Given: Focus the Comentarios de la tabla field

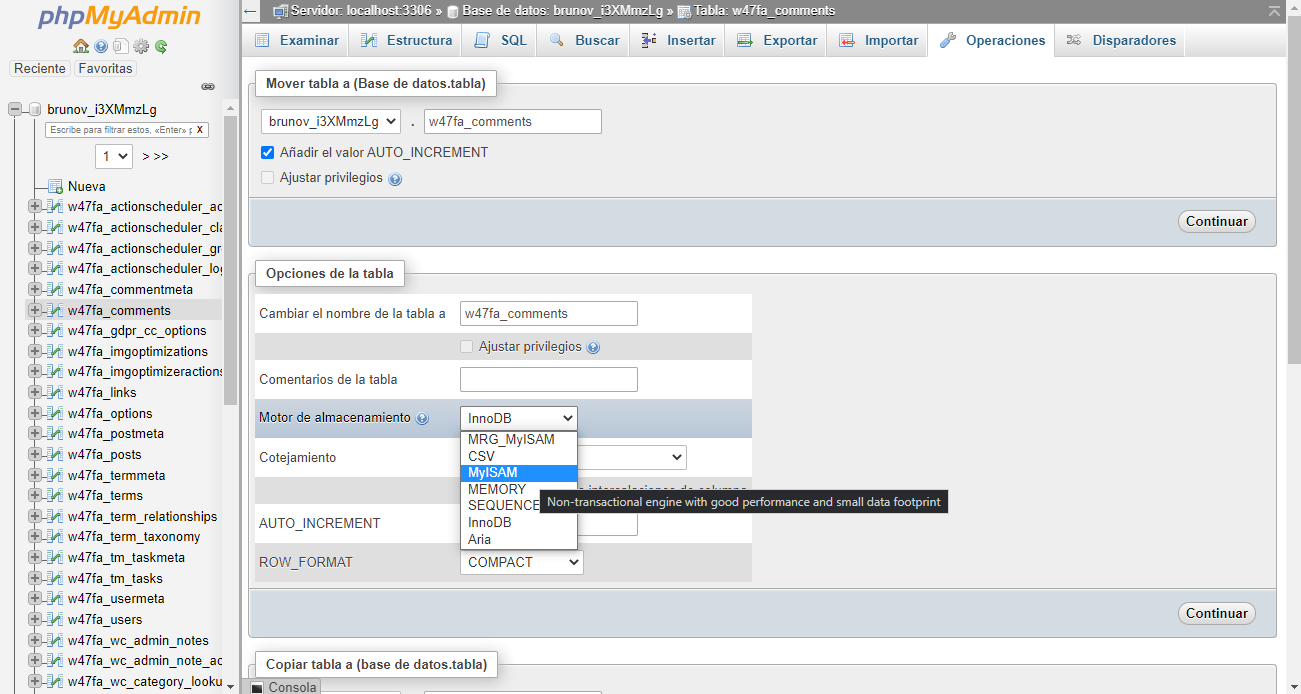Looking at the screenshot, I should tap(549, 379).
